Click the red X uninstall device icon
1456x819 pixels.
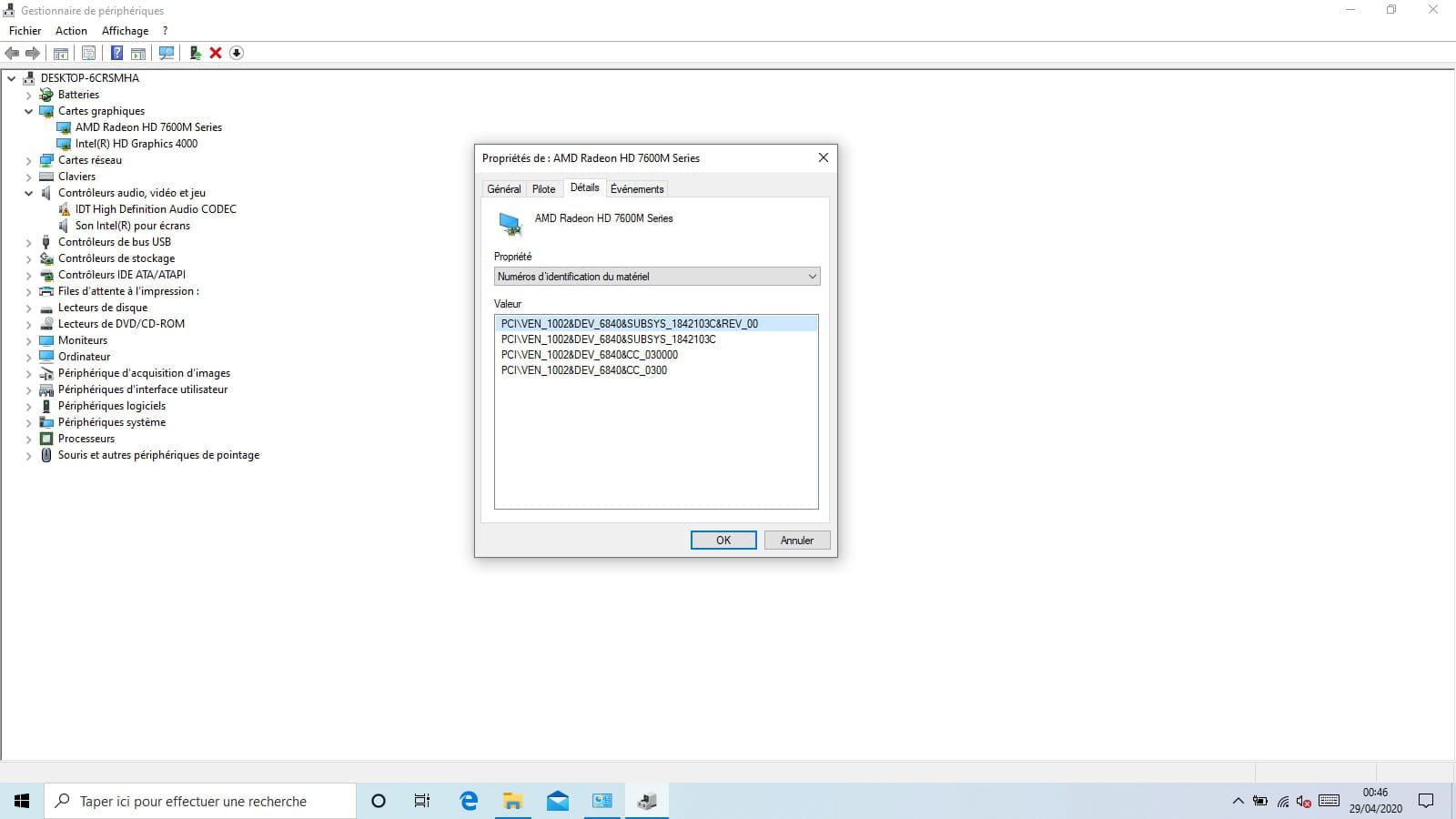click(x=216, y=53)
